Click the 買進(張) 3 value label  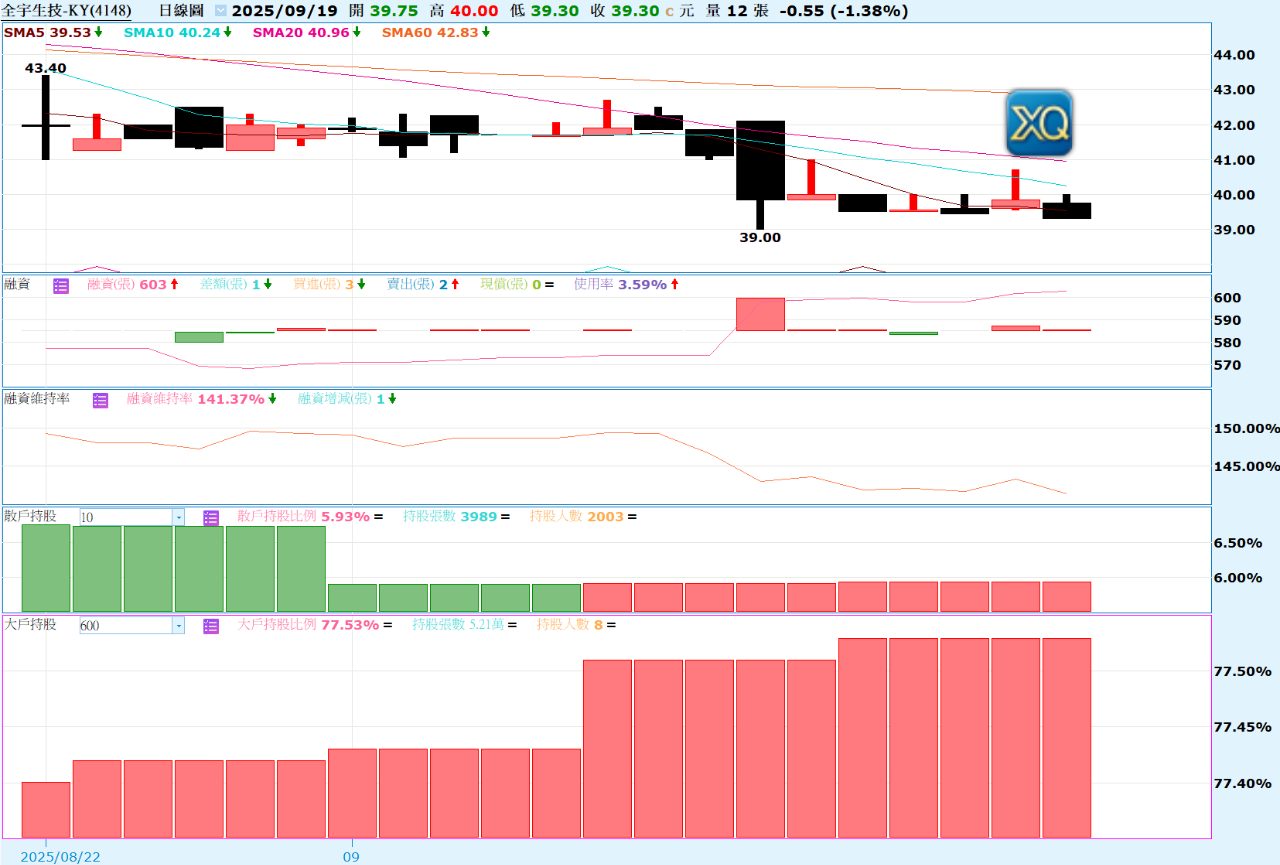tap(328, 285)
